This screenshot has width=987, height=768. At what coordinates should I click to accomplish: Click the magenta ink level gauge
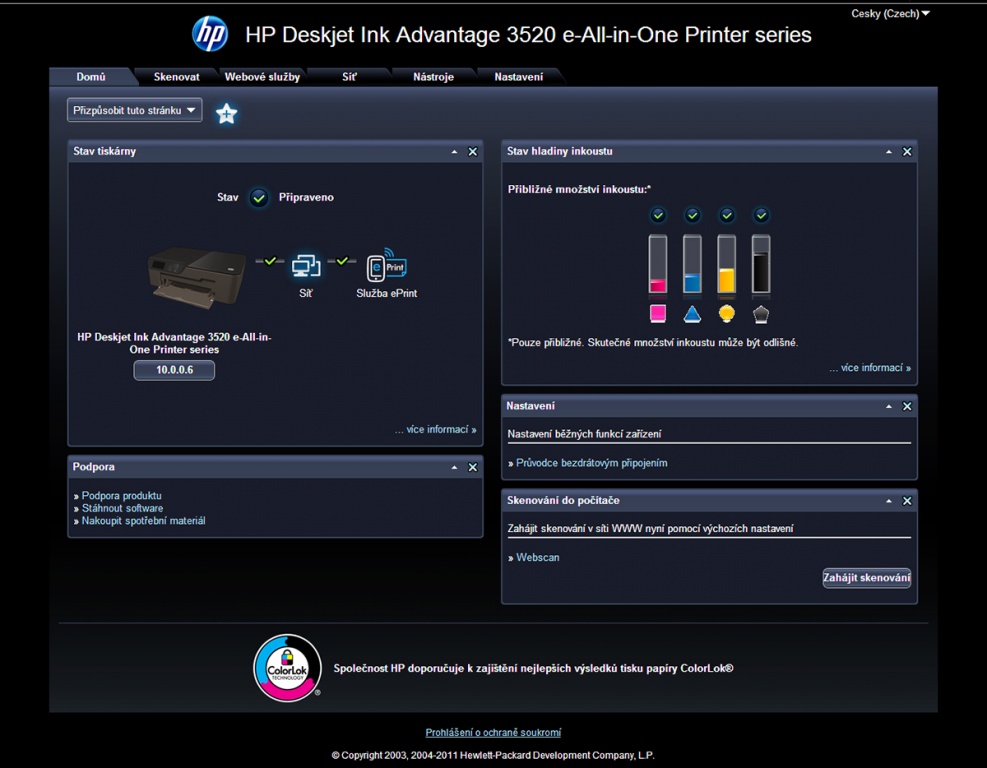click(658, 264)
